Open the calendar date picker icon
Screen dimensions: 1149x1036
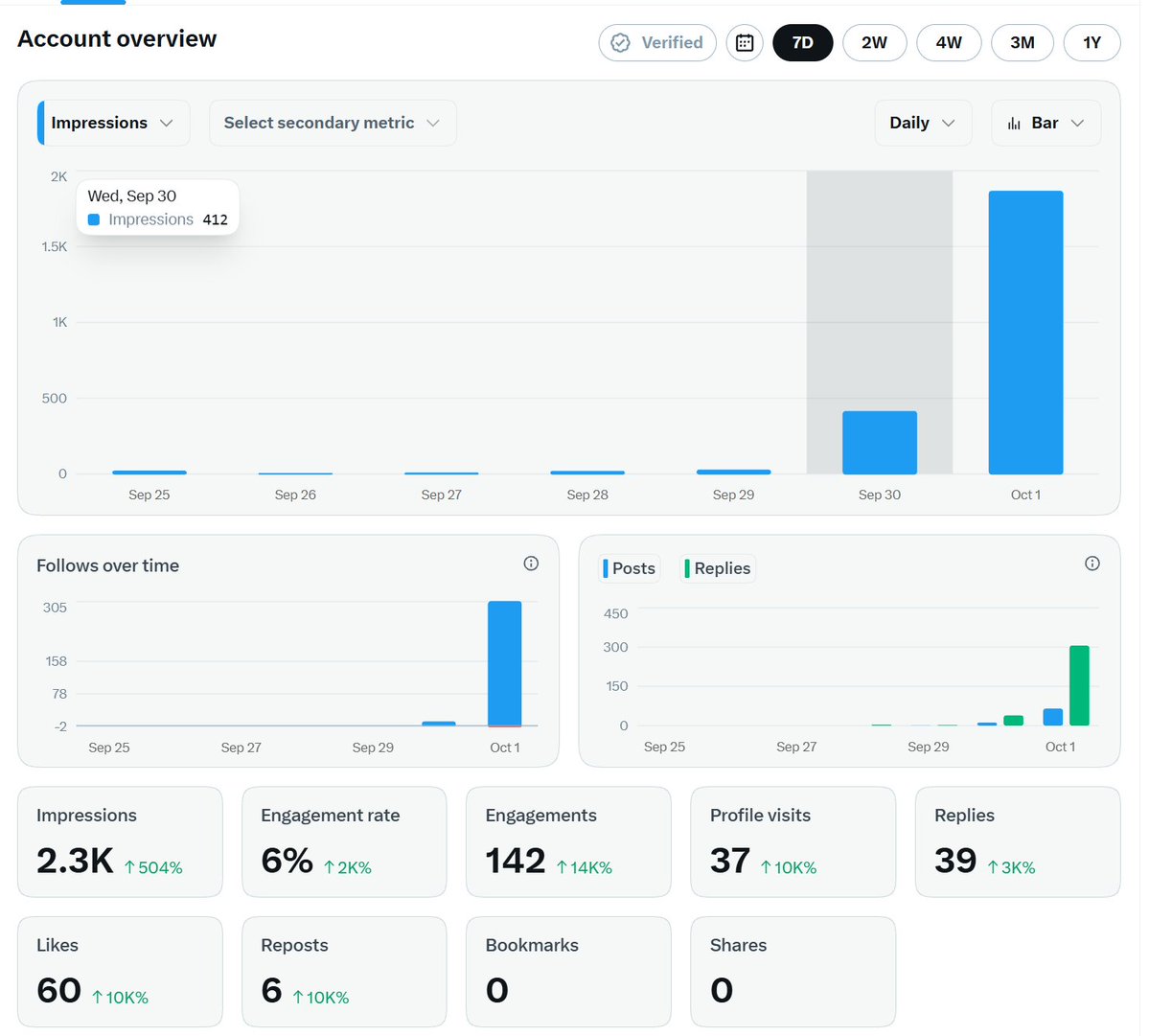(x=745, y=42)
